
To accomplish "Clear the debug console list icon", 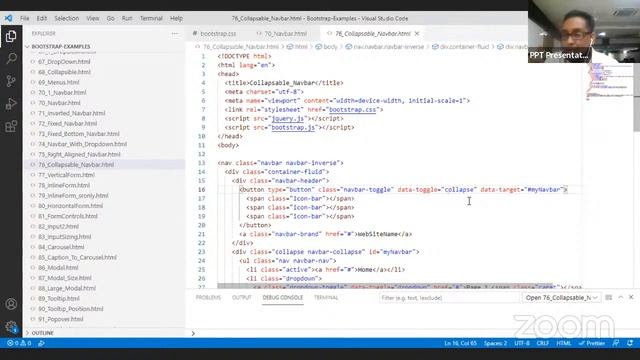I will (609, 298).
